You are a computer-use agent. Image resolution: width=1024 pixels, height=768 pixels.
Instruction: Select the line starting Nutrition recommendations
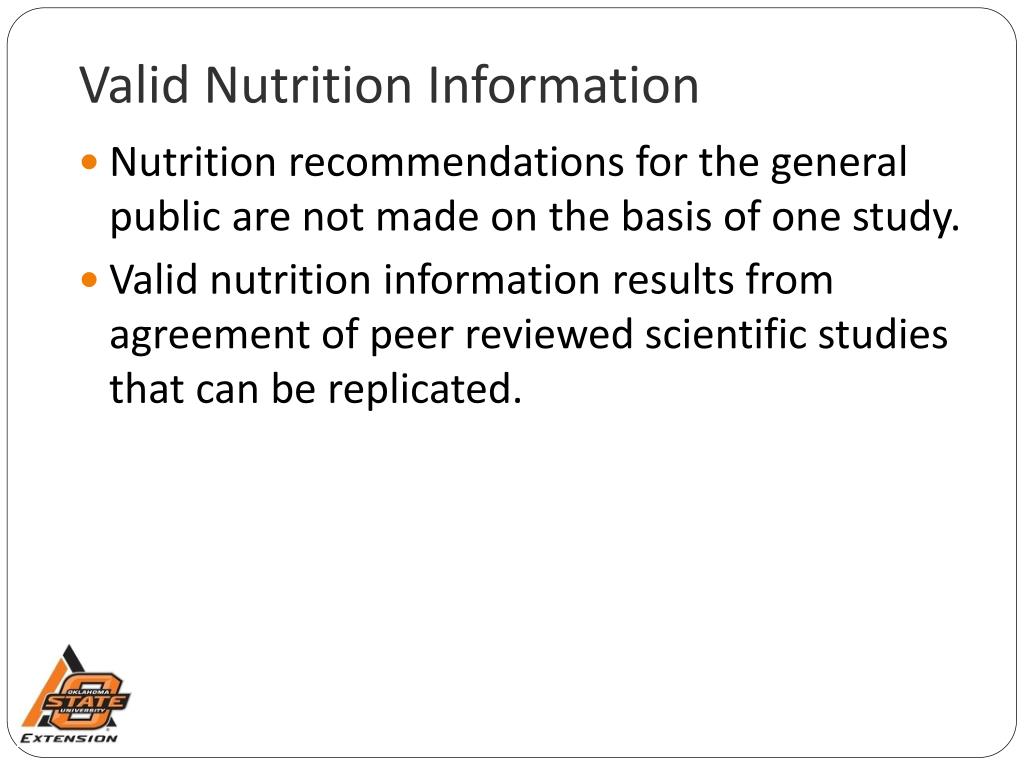(509, 163)
